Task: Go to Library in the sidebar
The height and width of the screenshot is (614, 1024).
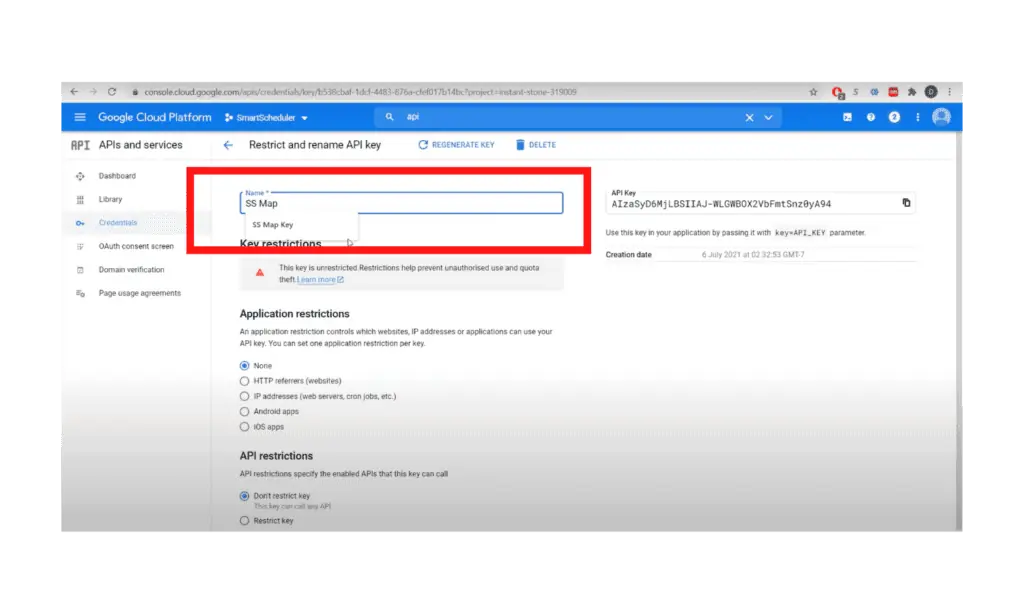Action: [110, 199]
